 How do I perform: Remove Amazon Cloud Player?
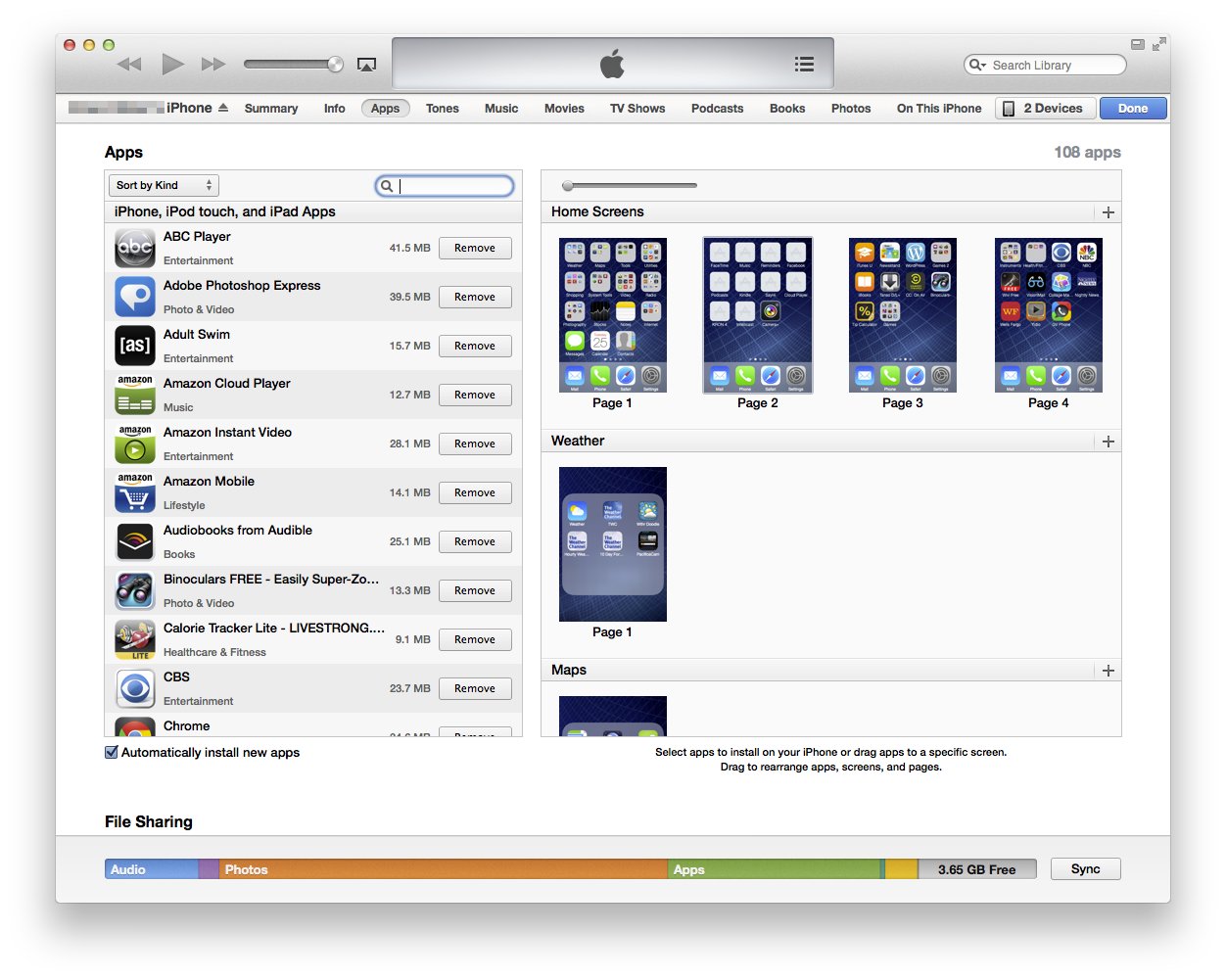(x=475, y=395)
